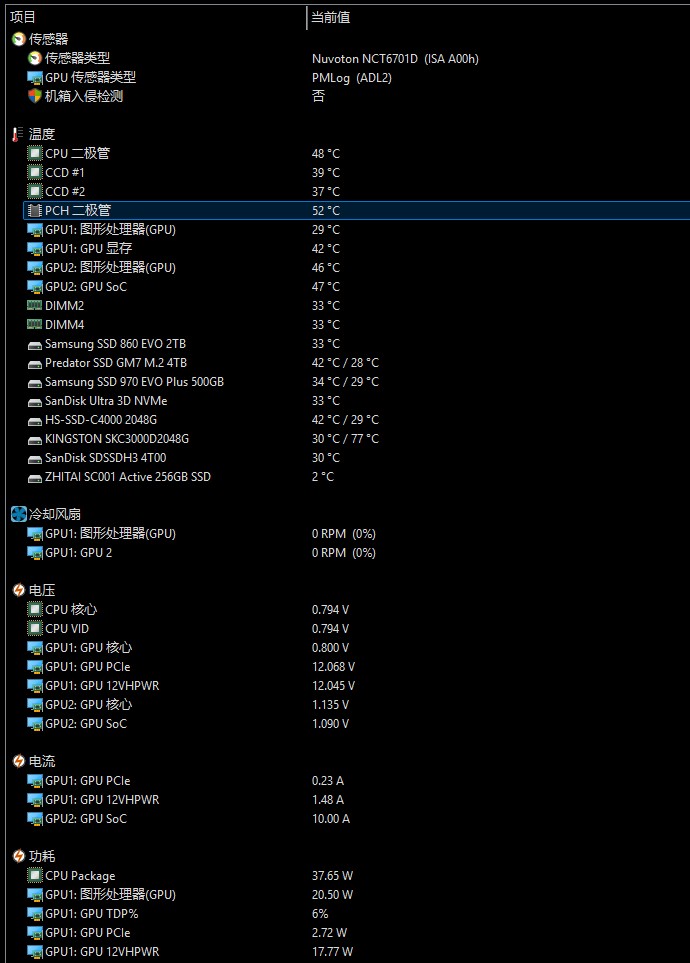The image size is (690, 963).
Task: Select the GPU2: GPU 核心 row label
Action: (88, 705)
